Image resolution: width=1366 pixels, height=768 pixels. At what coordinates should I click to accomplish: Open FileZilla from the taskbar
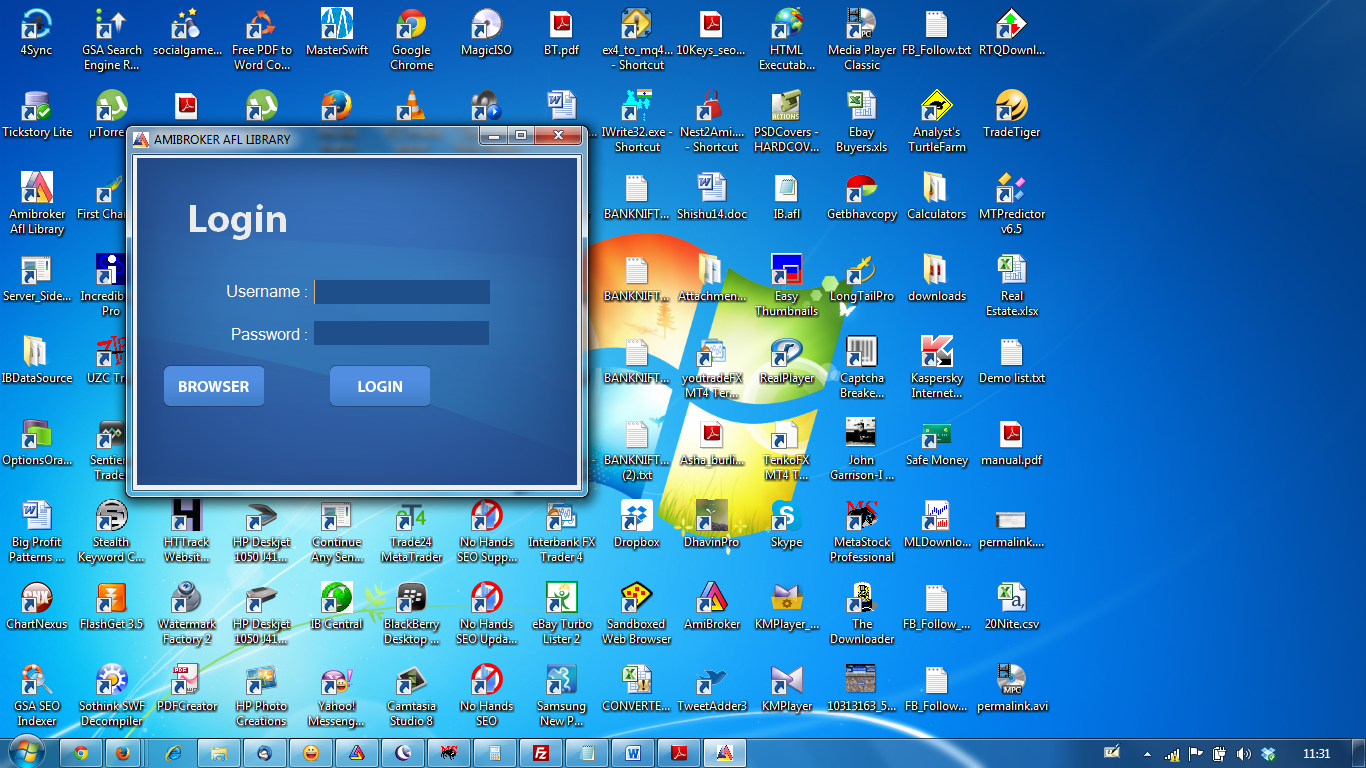pos(541,752)
